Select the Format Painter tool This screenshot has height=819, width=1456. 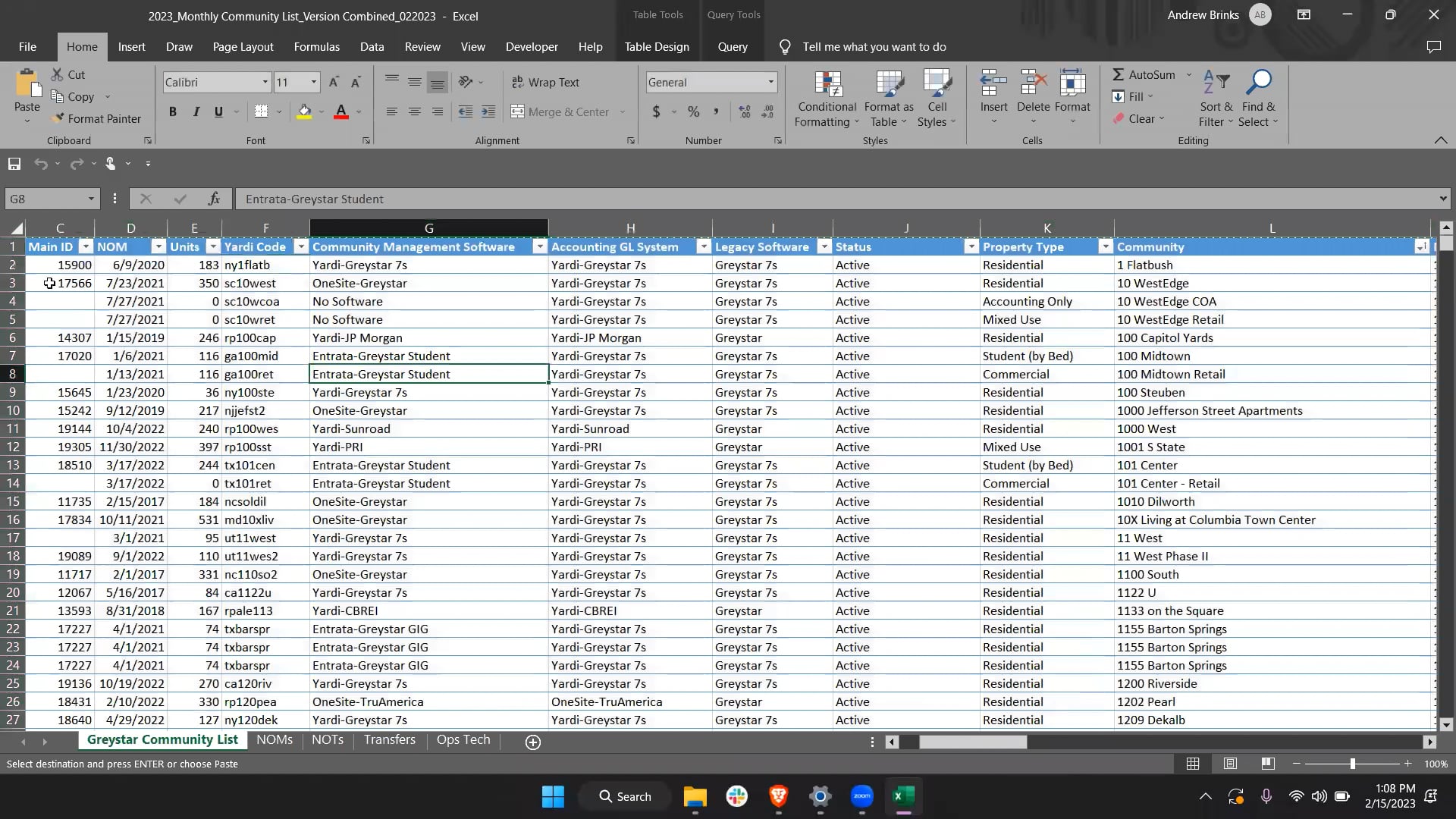[98, 118]
